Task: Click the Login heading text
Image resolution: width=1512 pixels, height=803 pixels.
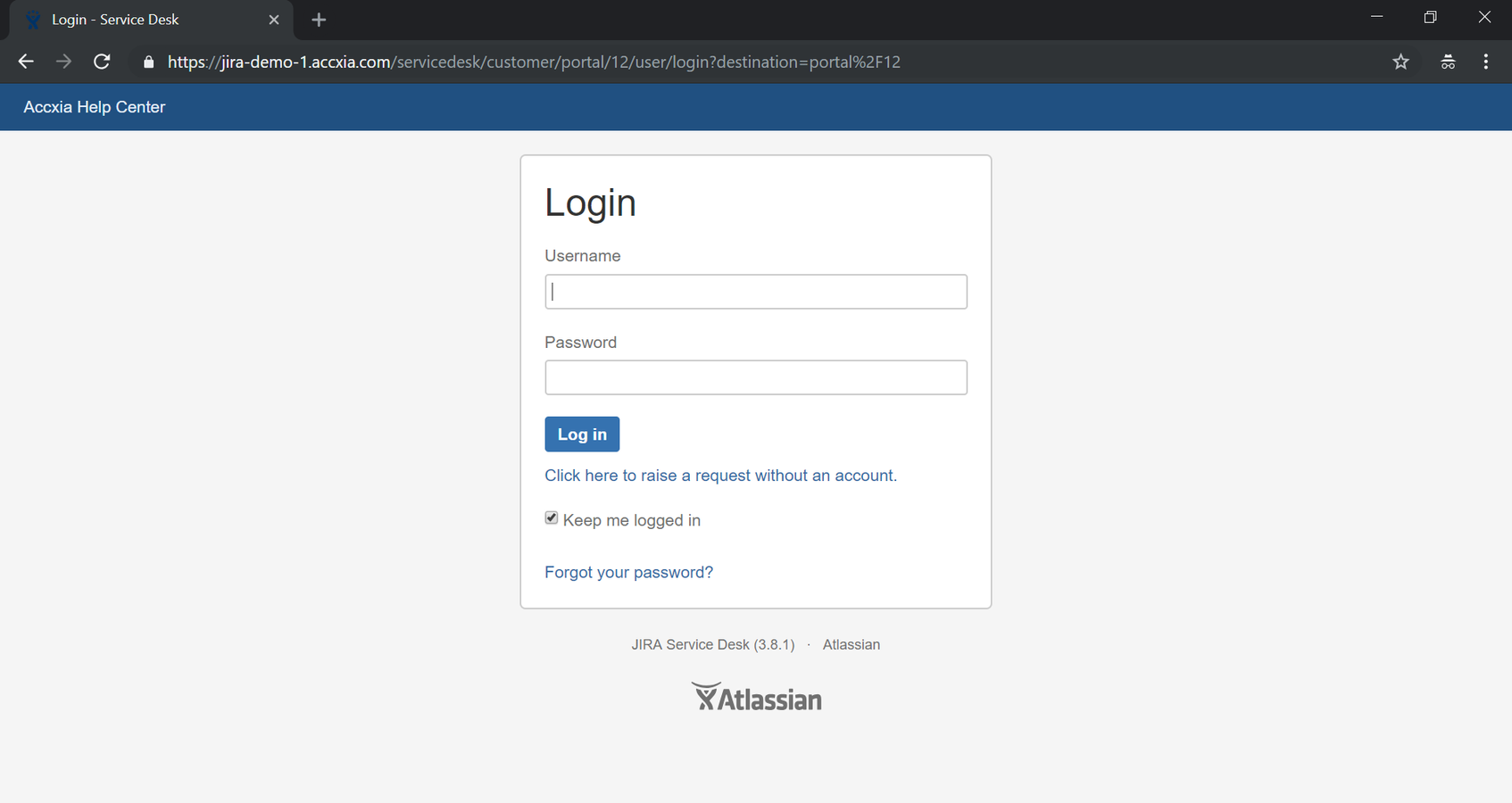Action: (590, 203)
